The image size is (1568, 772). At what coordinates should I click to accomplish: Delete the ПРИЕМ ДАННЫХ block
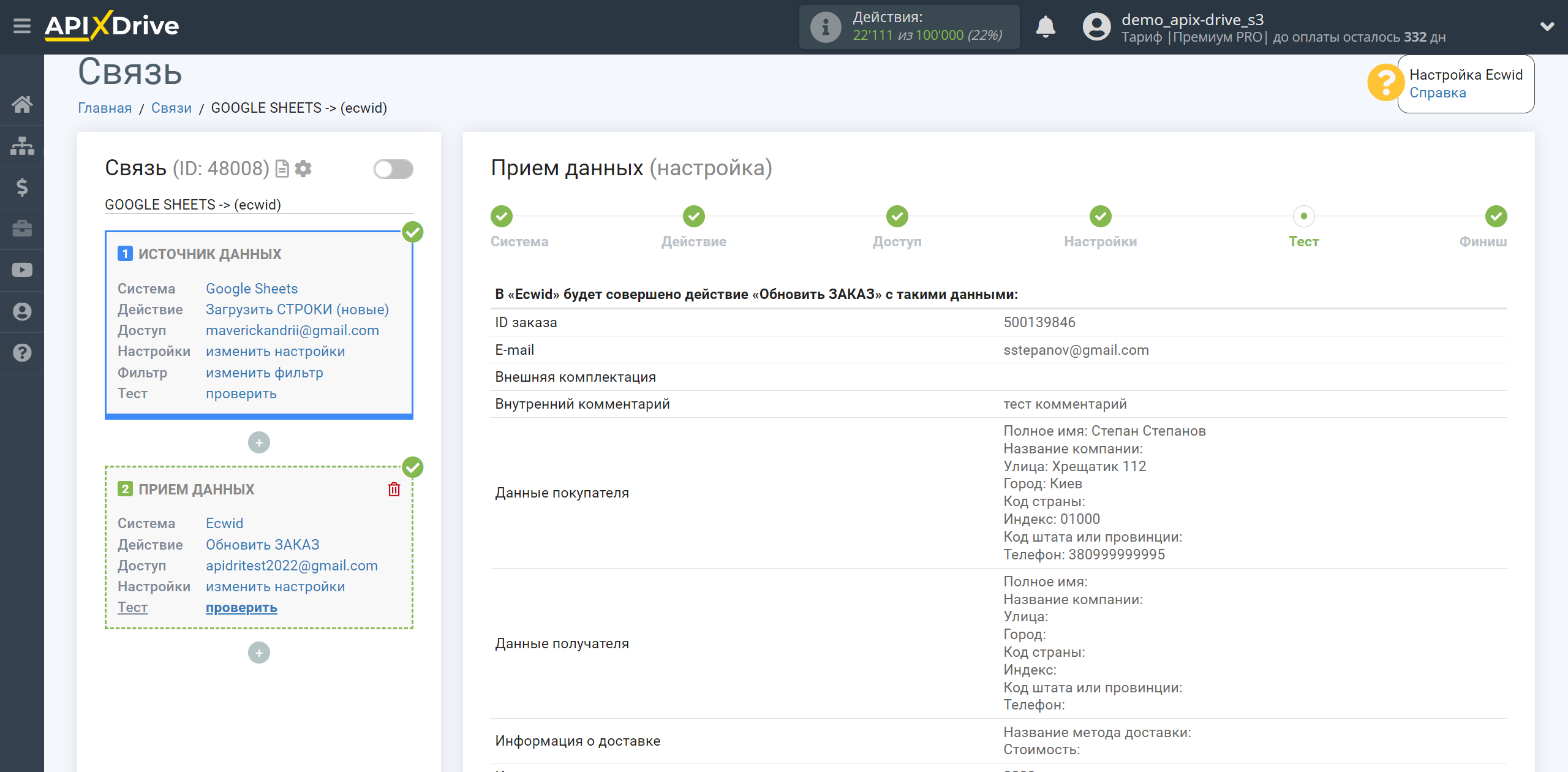(x=394, y=489)
